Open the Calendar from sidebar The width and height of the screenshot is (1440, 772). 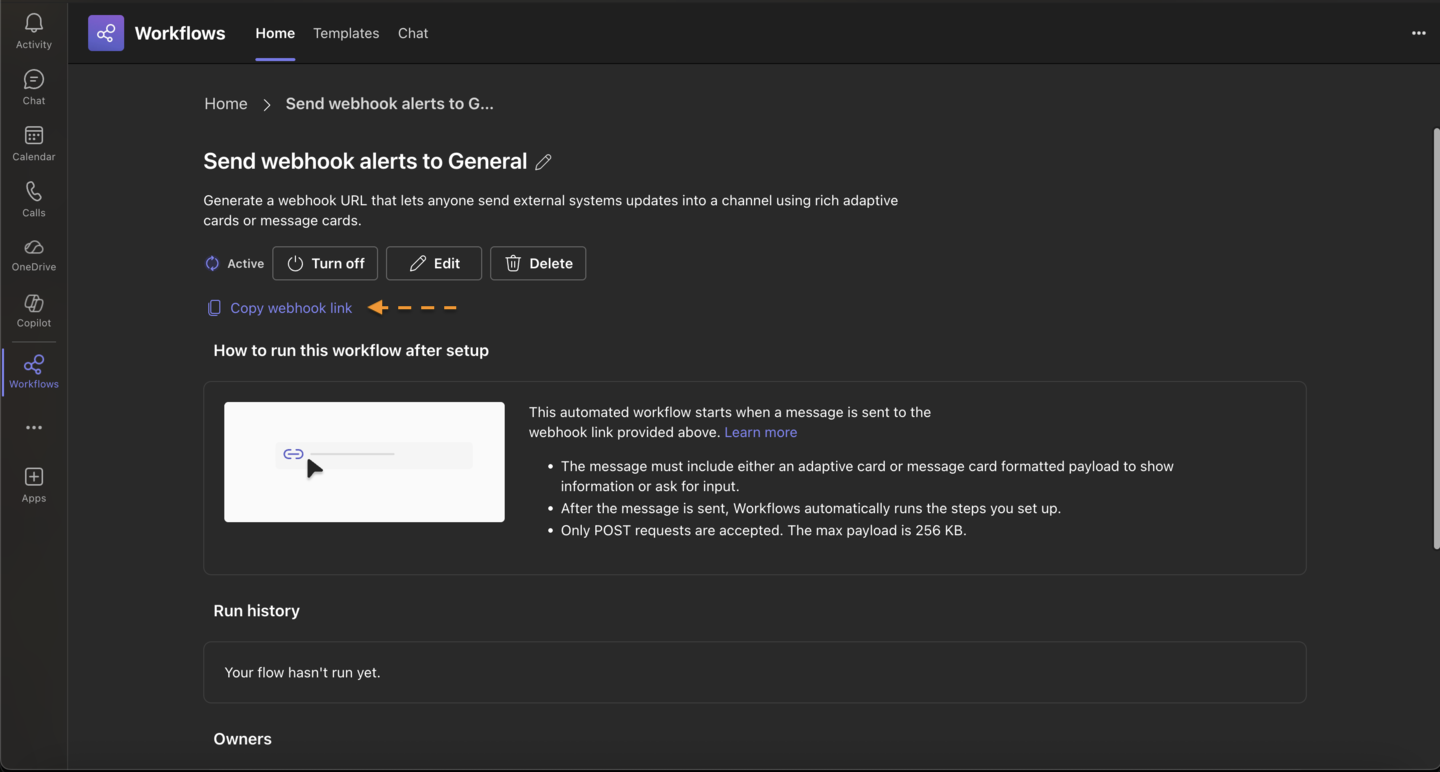point(33,142)
